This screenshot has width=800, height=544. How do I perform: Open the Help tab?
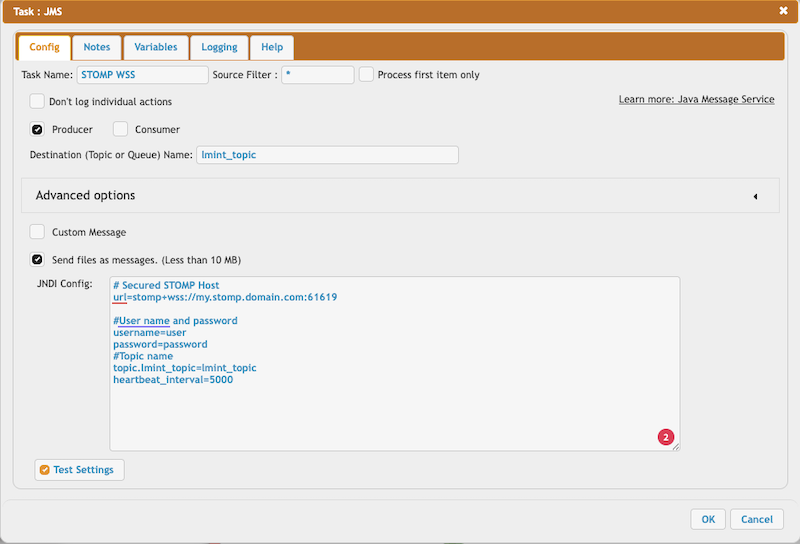click(x=272, y=47)
